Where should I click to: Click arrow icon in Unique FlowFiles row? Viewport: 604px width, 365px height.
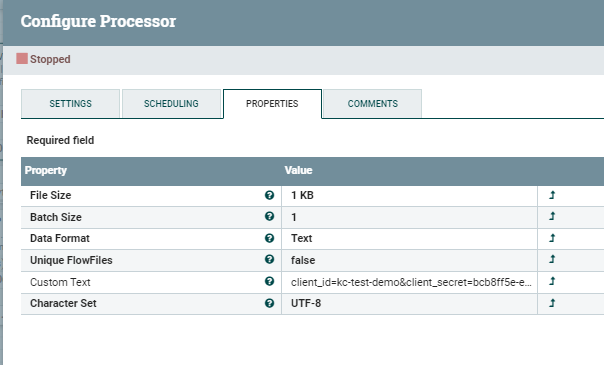click(552, 259)
